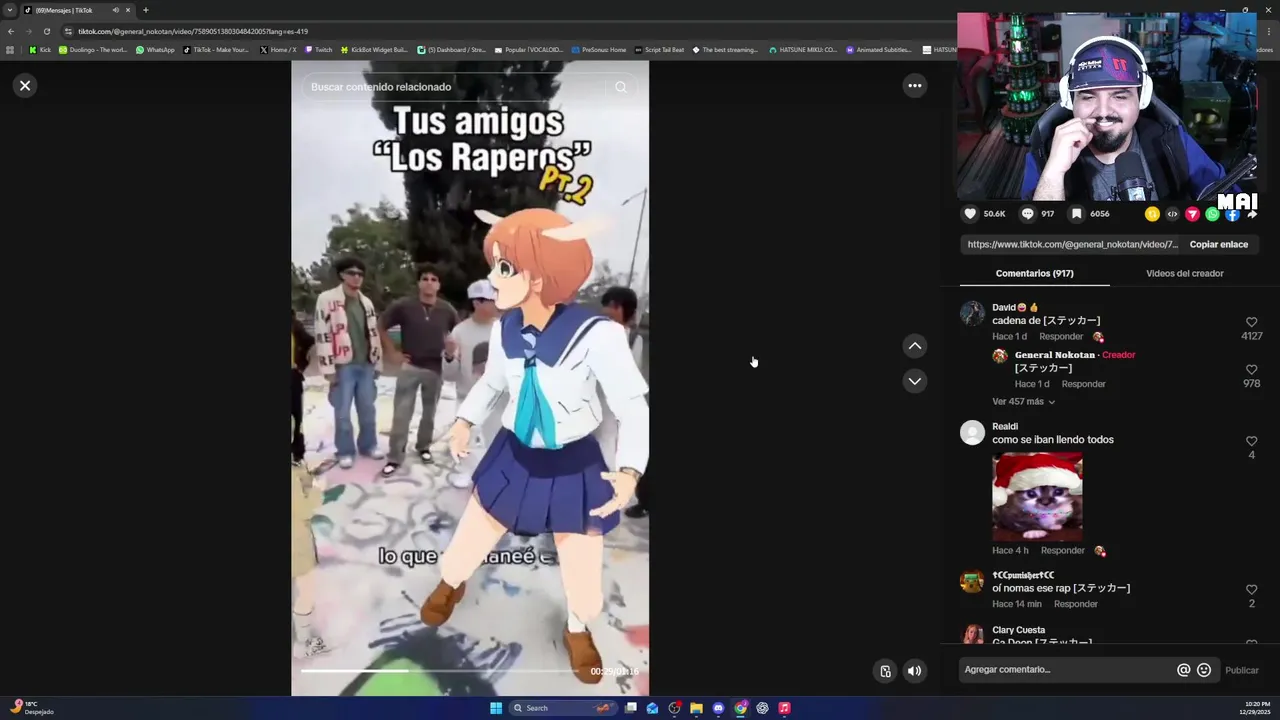Expand 'Ver 457 más' replies
This screenshot has height=720, width=1280.
click(x=1023, y=402)
